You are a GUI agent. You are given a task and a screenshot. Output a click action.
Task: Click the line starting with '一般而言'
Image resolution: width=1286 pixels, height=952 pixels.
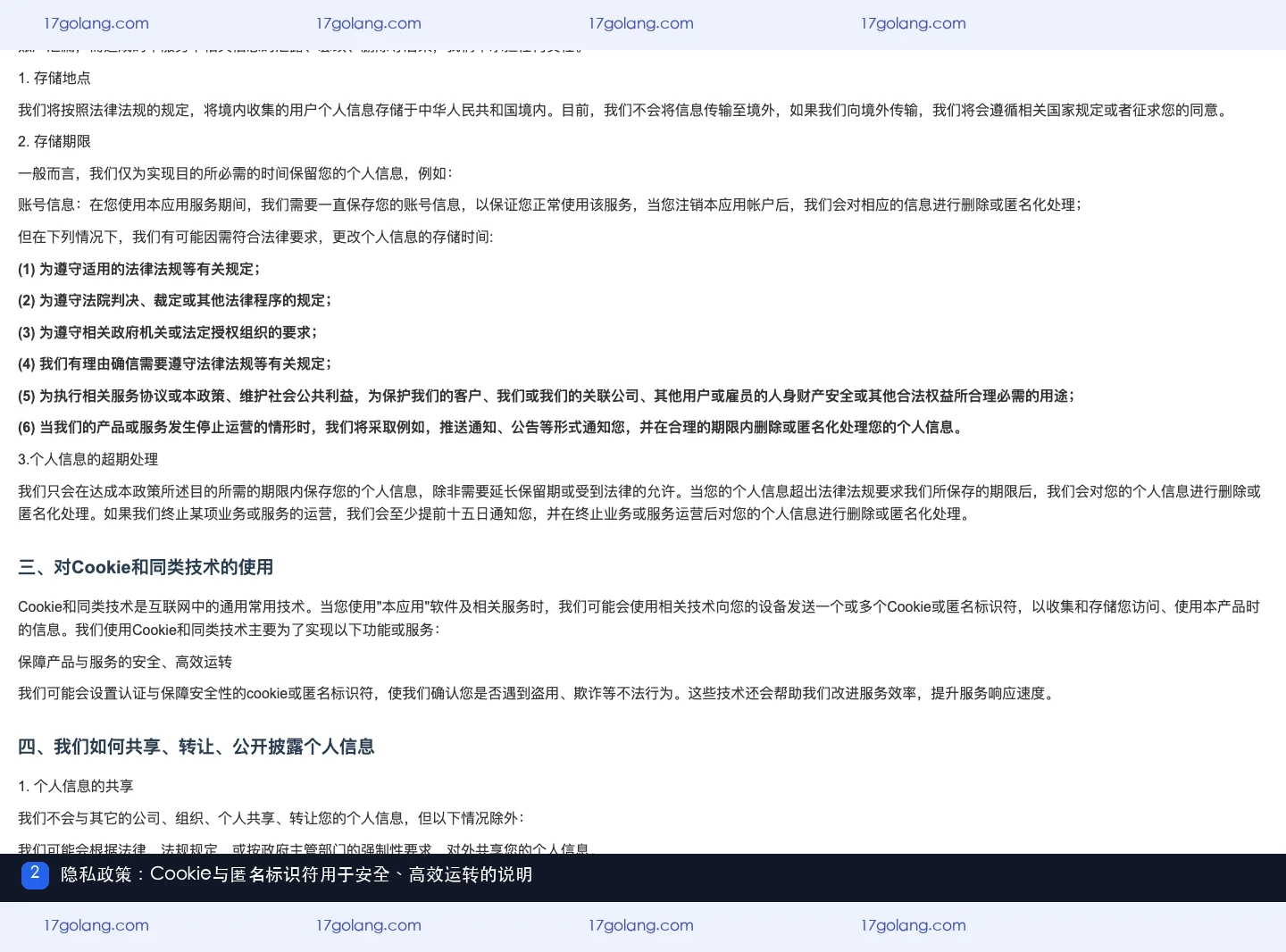[236, 174]
